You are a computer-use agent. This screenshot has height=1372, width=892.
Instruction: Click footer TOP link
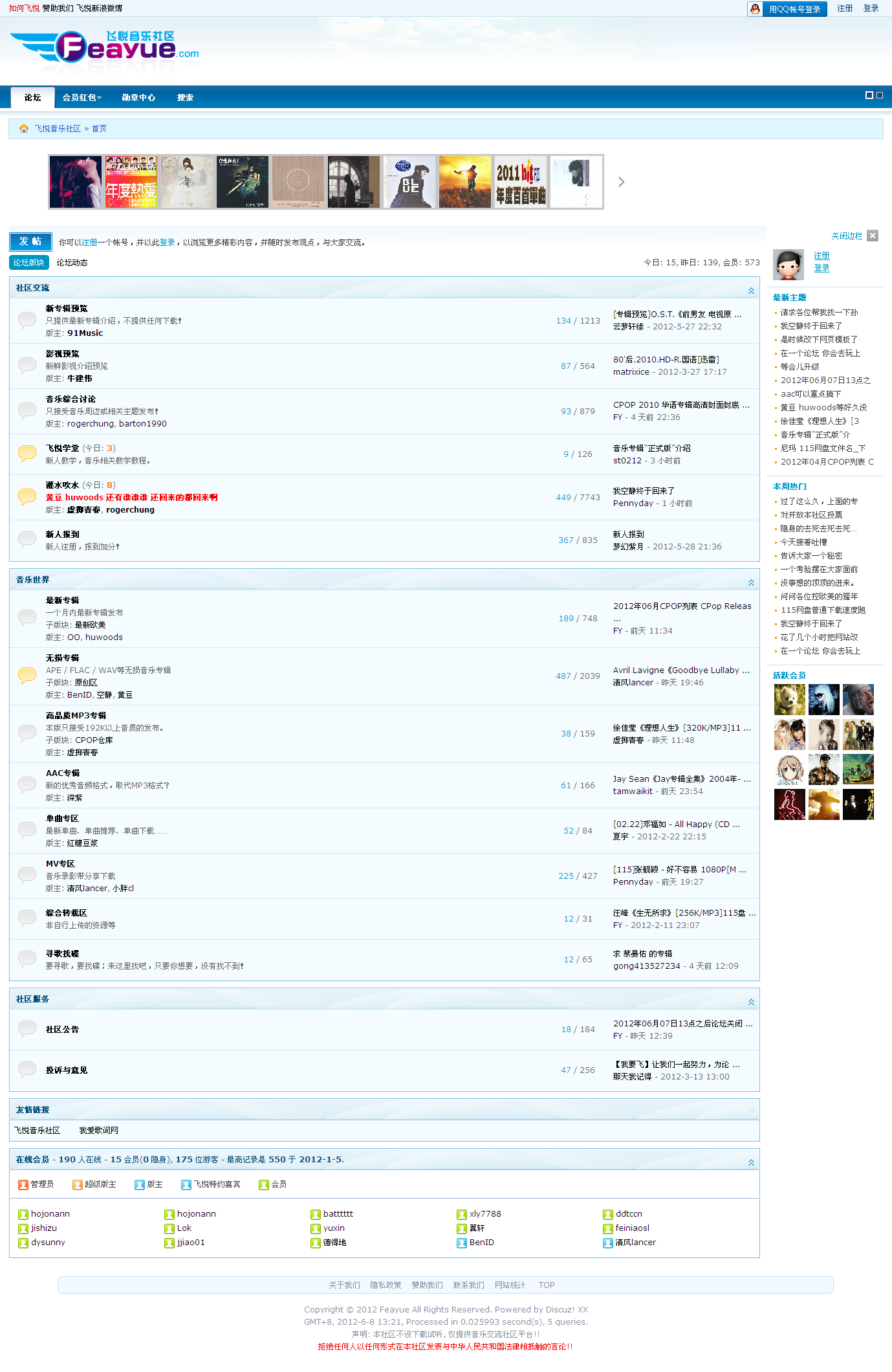tap(547, 1285)
